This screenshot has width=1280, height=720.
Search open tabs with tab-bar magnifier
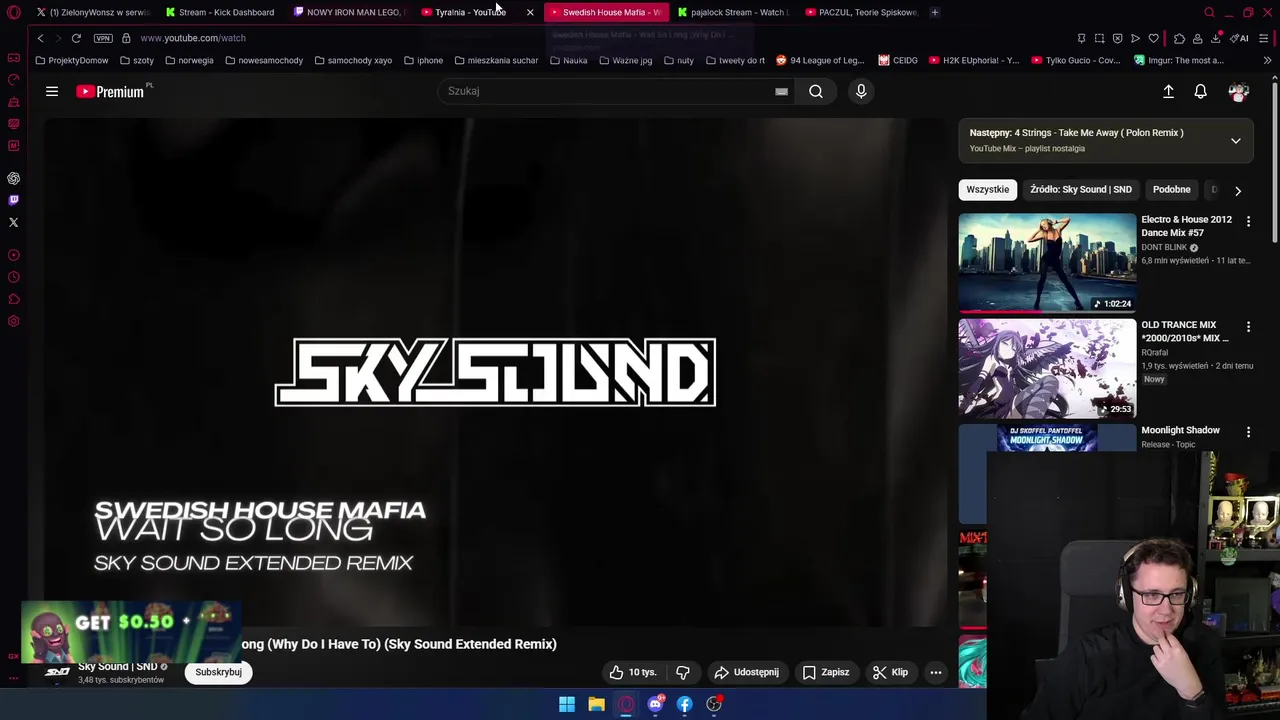1209,12
